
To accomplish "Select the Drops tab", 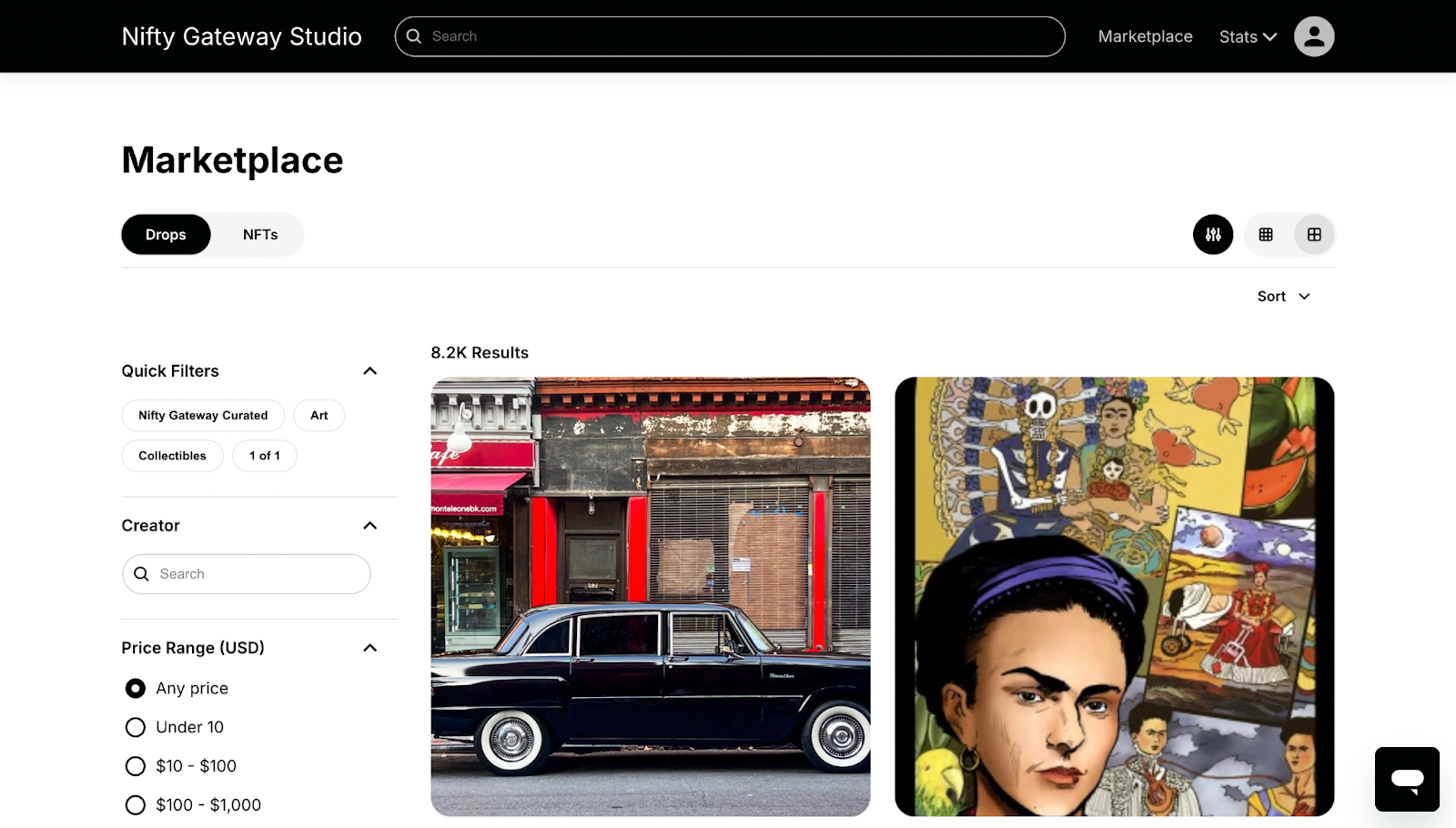I will tap(166, 235).
